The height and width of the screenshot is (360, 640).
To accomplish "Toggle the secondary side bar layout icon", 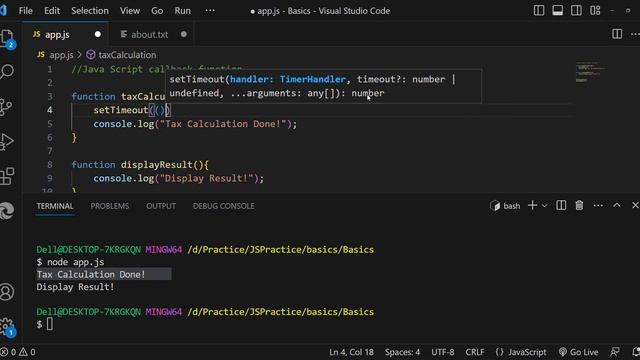I will click(576, 11).
